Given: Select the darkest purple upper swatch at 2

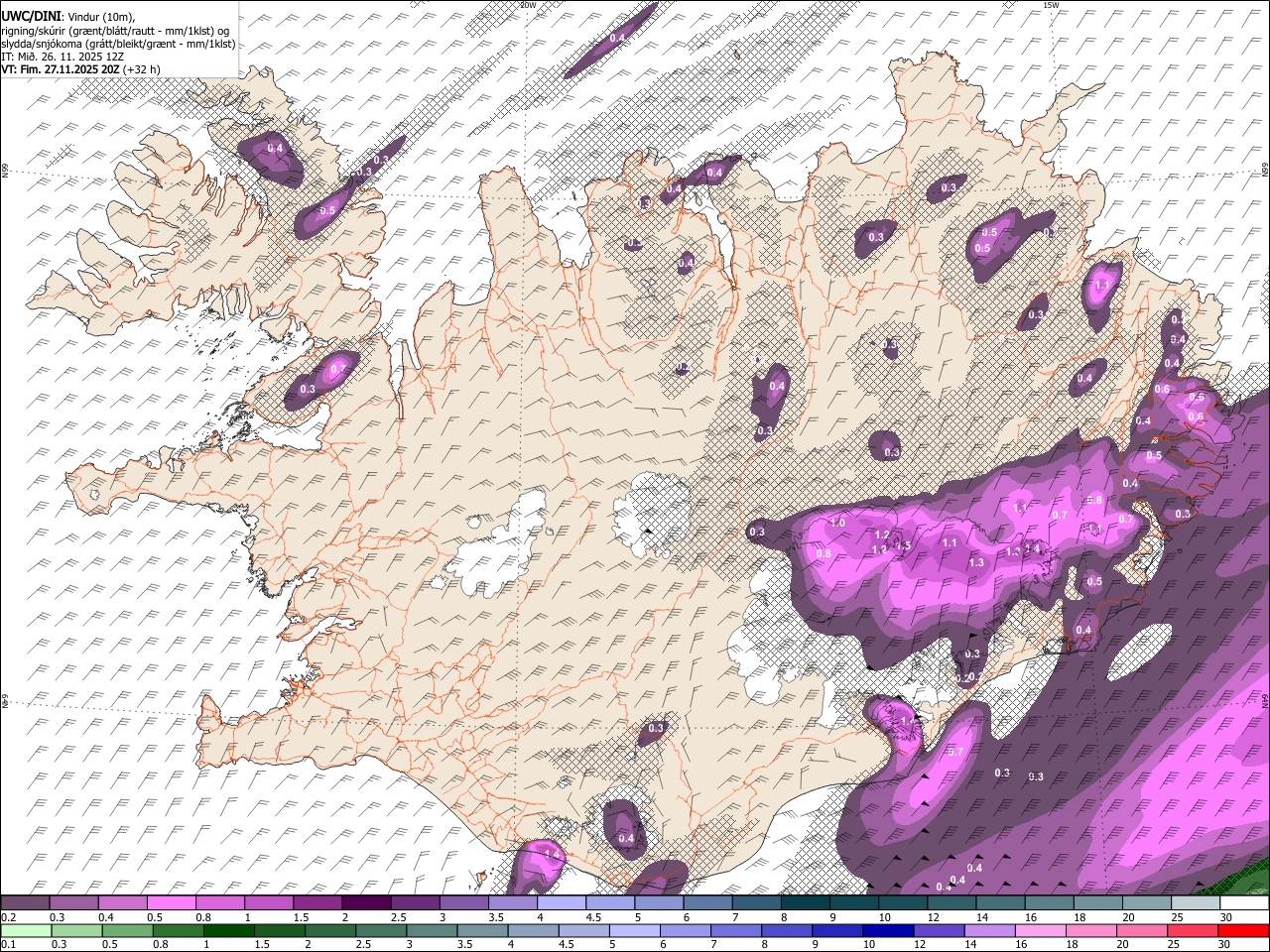Looking at the screenshot, I should pos(366,903).
